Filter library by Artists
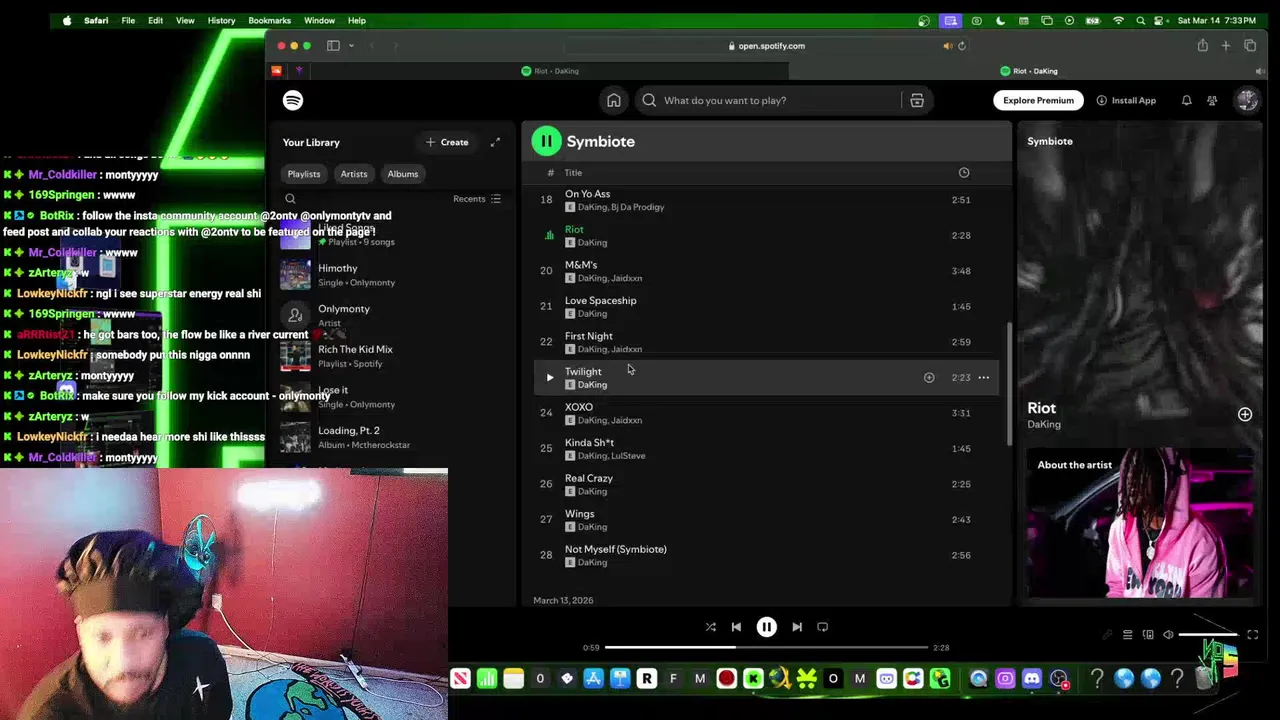This screenshot has width=1280, height=720. pos(354,174)
